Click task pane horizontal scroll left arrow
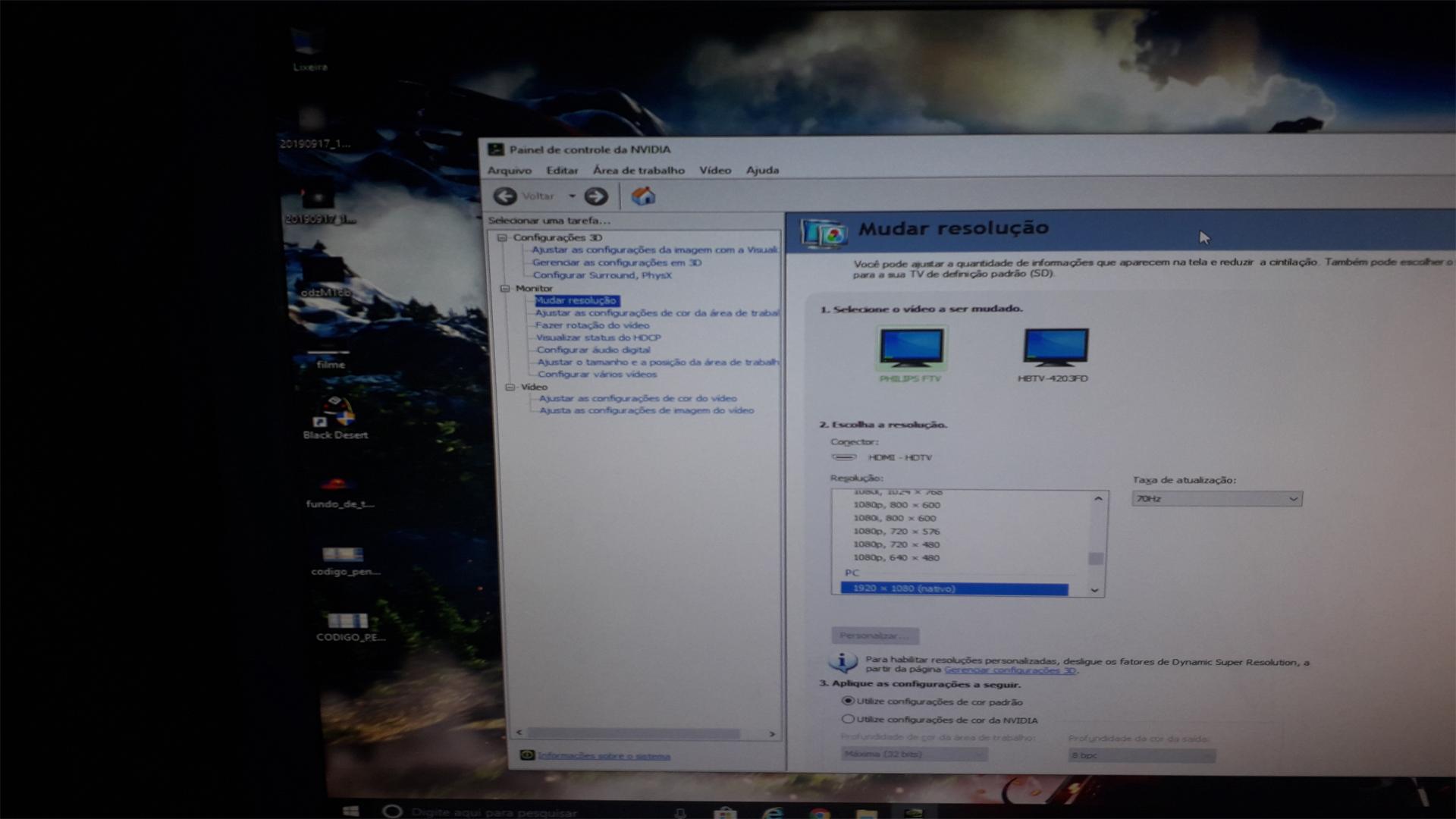The width and height of the screenshot is (1456, 819). (x=519, y=733)
